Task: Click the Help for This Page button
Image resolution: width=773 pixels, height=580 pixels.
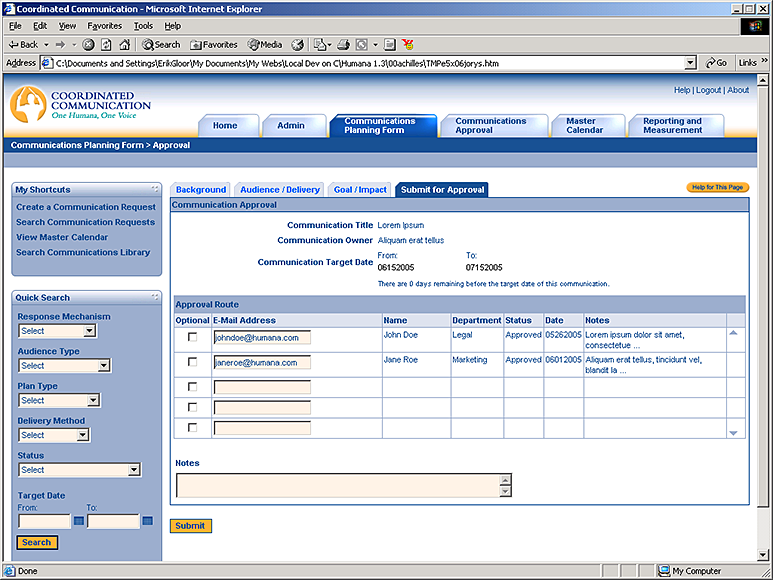Action: coord(717,187)
